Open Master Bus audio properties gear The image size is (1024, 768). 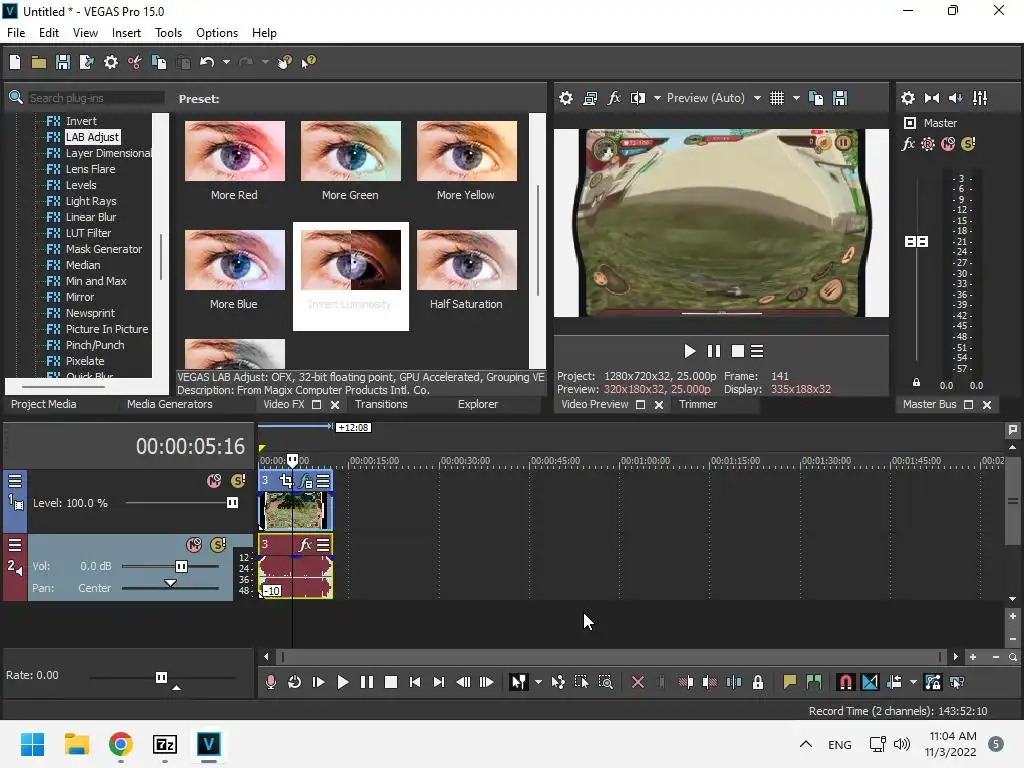(x=908, y=98)
